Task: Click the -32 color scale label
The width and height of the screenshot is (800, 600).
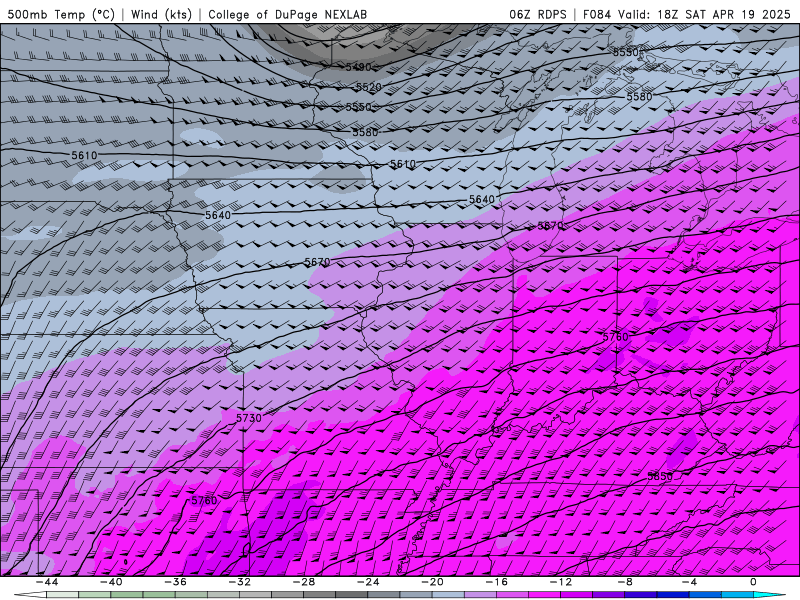Action: pos(239,582)
